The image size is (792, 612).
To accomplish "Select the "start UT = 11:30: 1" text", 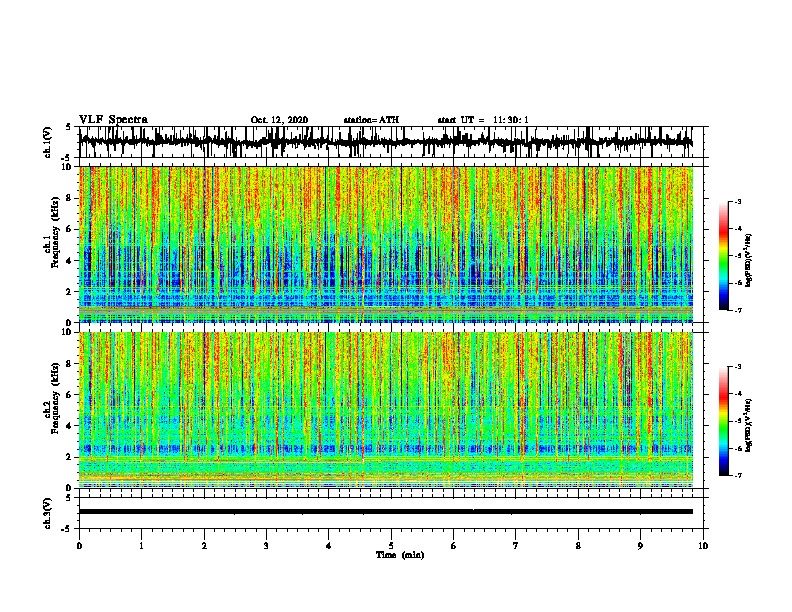I will click(483, 120).
